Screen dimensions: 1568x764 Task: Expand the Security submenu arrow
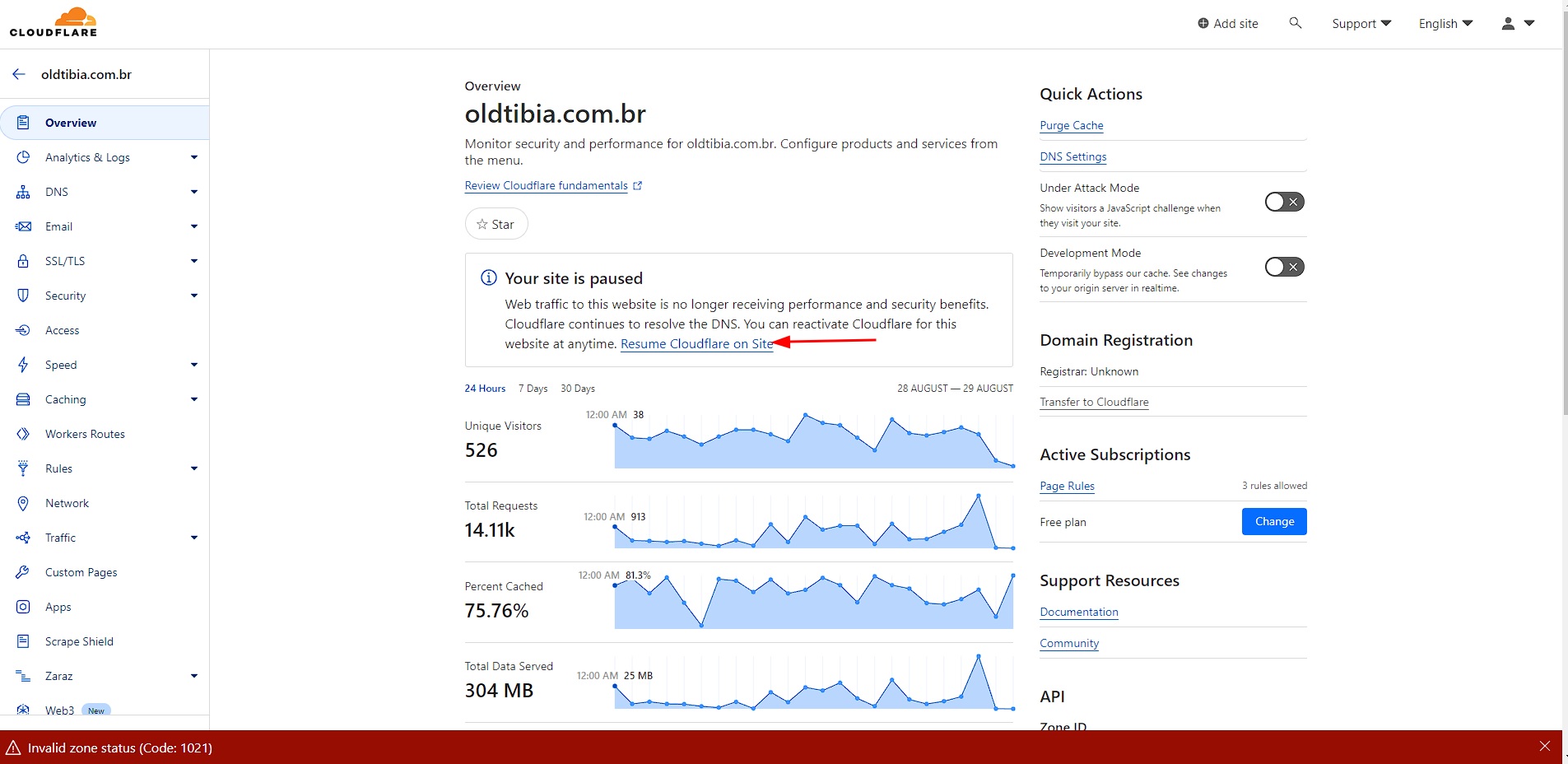(x=194, y=296)
